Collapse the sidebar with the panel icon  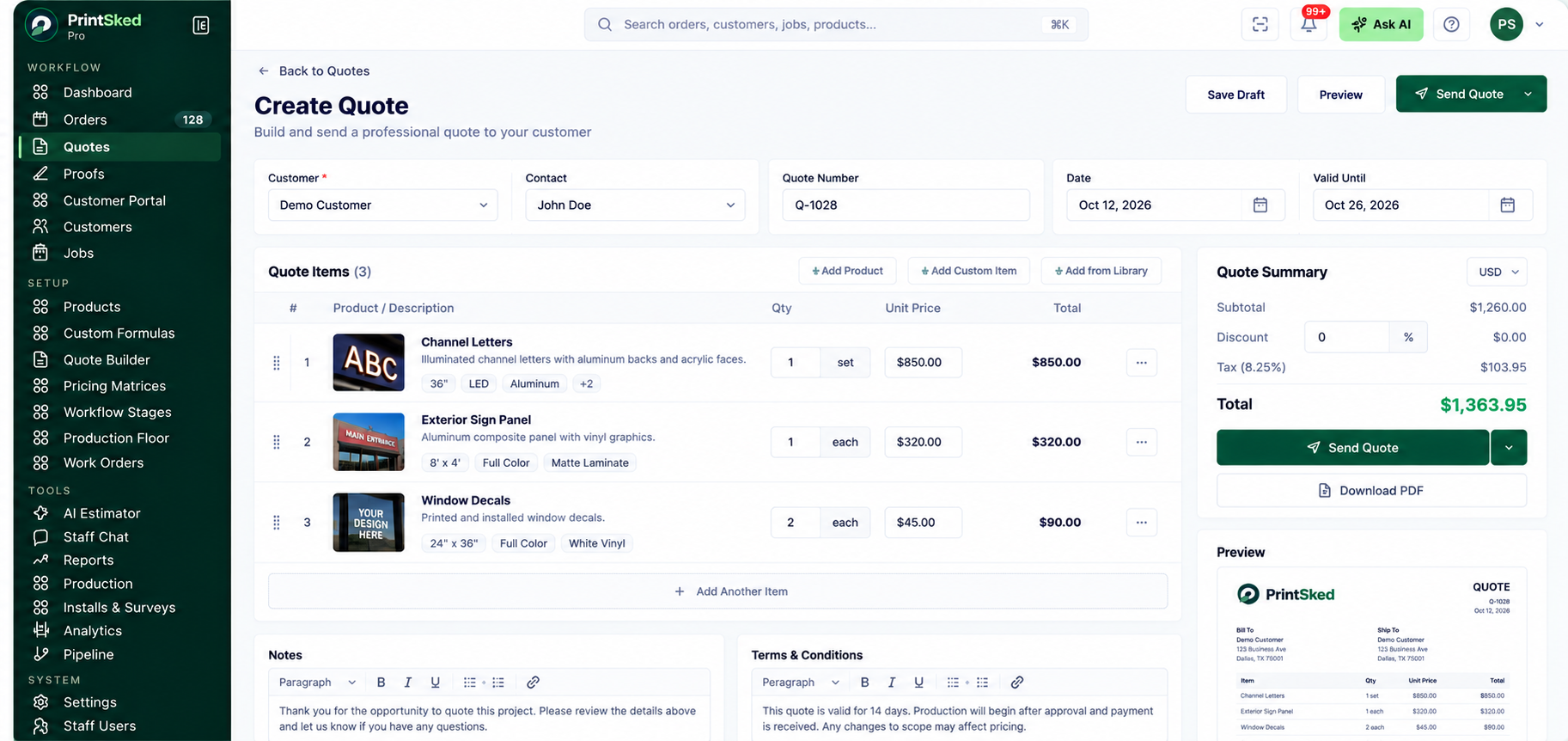(201, 26)
